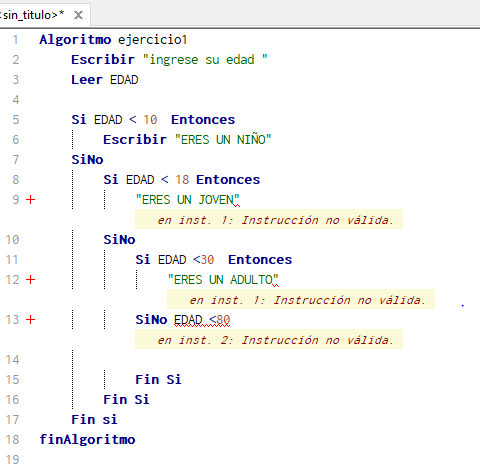Click error message below line 9
The width and height of the screenshot is (480, 465).
pyautogui.click(x=269, y=219)
